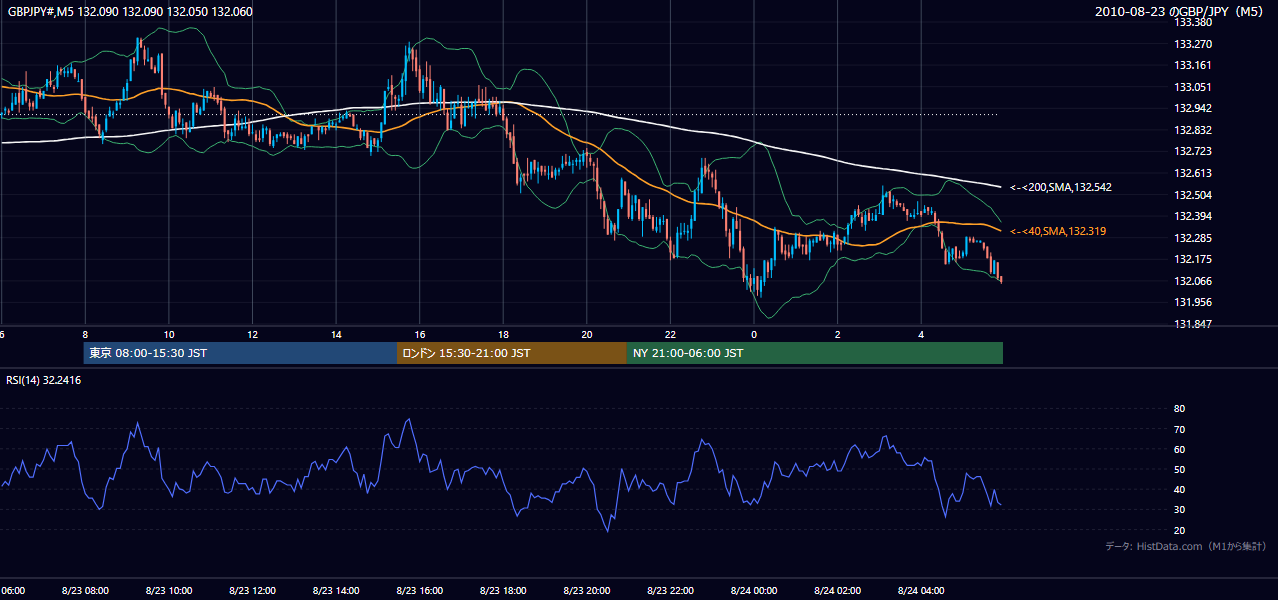The image size is (1278, 600).
Task: Click hour tick 16 under price chart
Action: pos(420,335)
